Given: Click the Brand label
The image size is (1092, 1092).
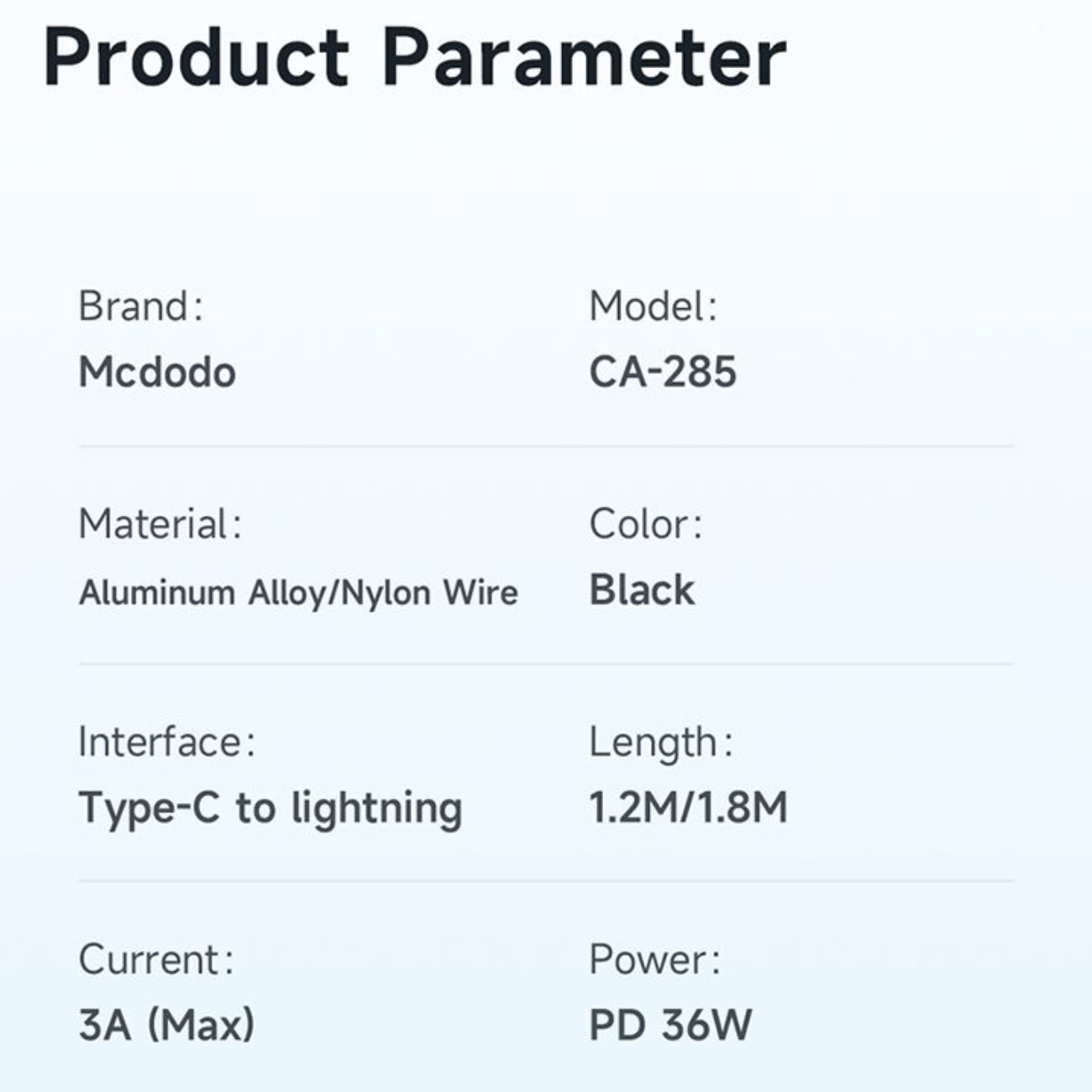Looking at the screenshot, I should click(140, 306).
